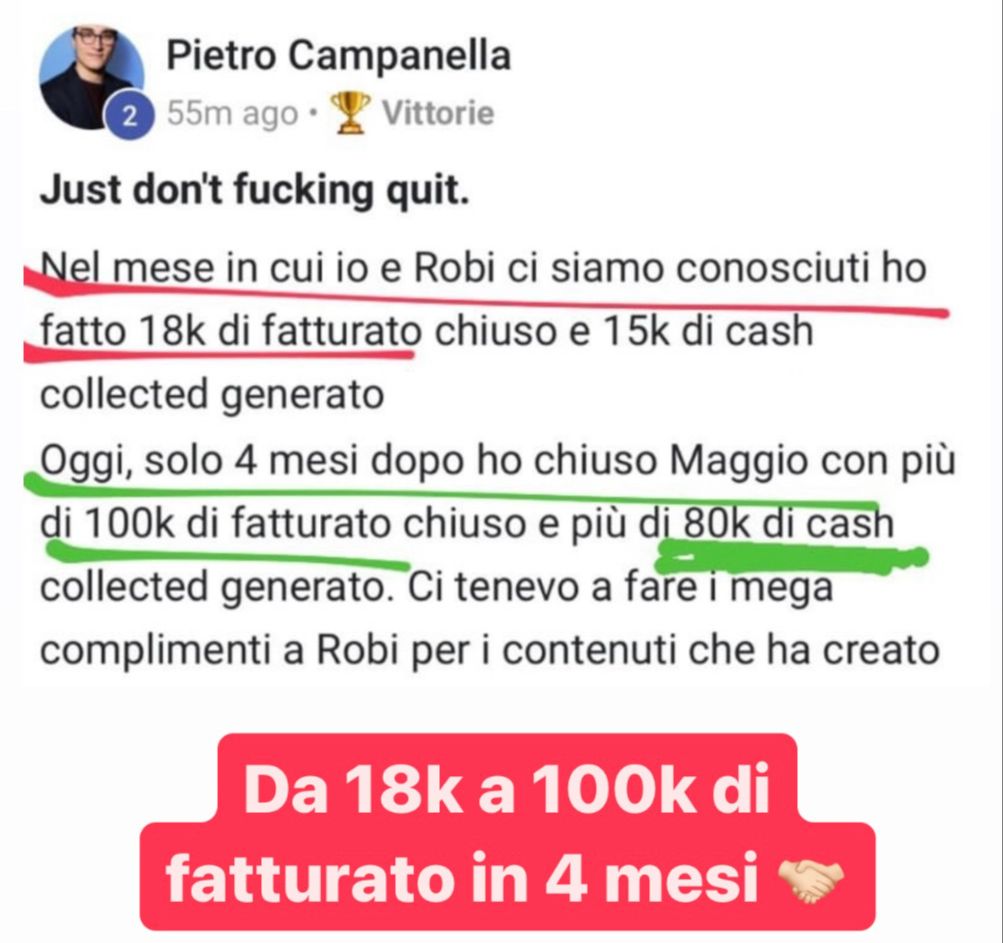
Task: Open the post author's profile picture
Action: (x=91, y=77)
